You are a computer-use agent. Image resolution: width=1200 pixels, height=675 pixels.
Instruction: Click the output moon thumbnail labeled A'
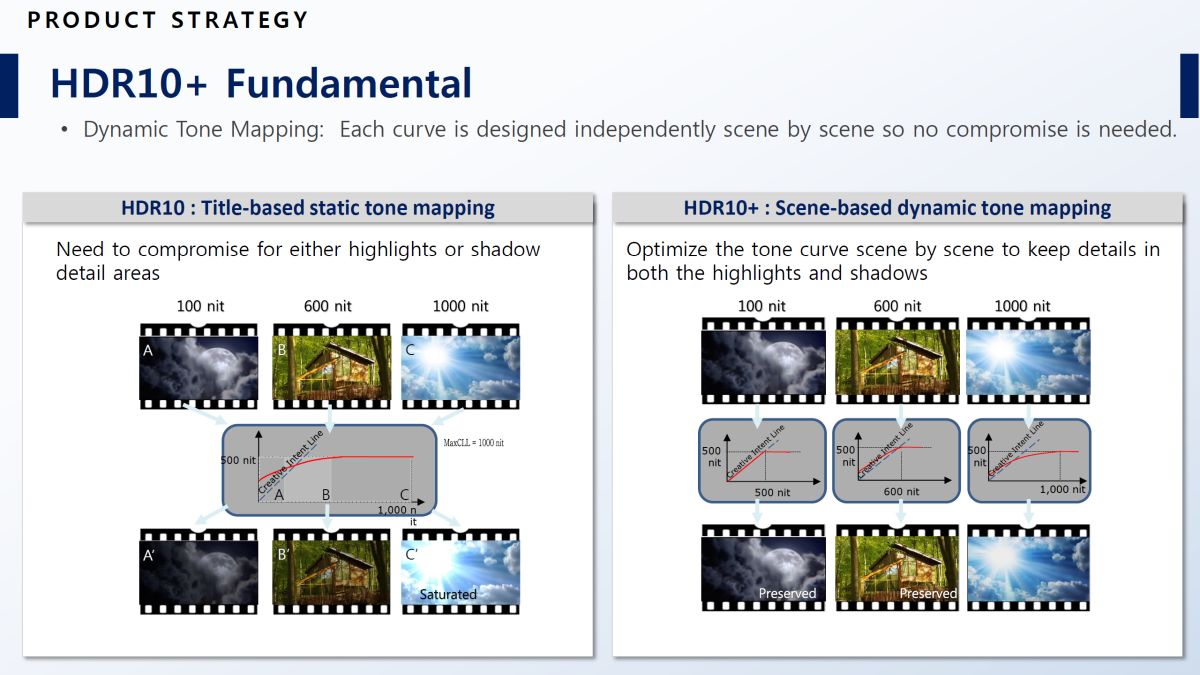[200, 571]
